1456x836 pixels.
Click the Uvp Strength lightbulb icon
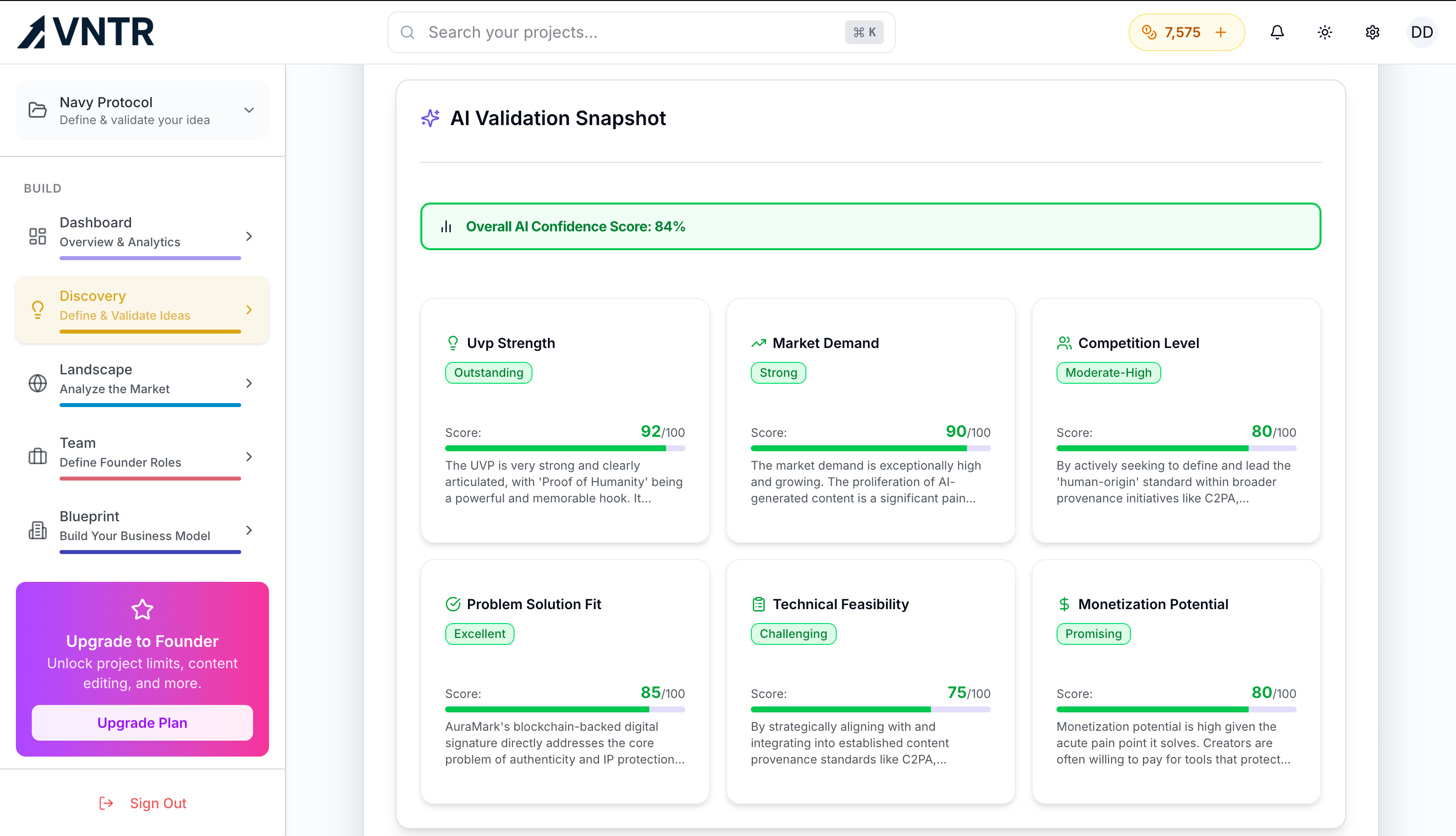tap(453, 343)
